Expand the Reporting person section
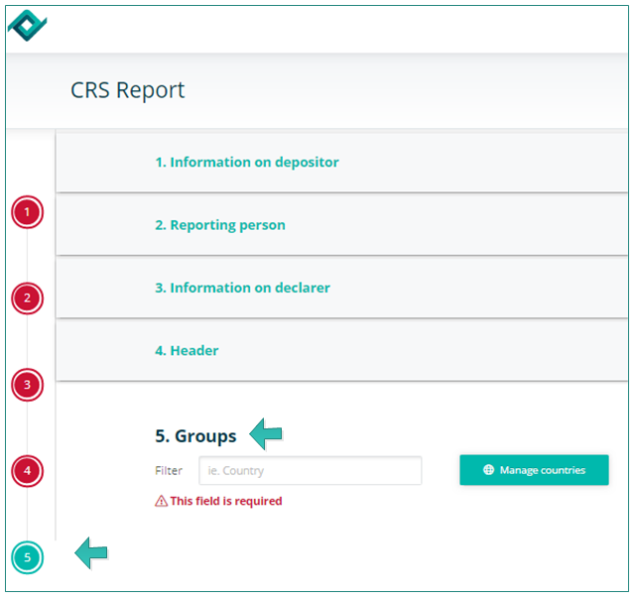 220,225
